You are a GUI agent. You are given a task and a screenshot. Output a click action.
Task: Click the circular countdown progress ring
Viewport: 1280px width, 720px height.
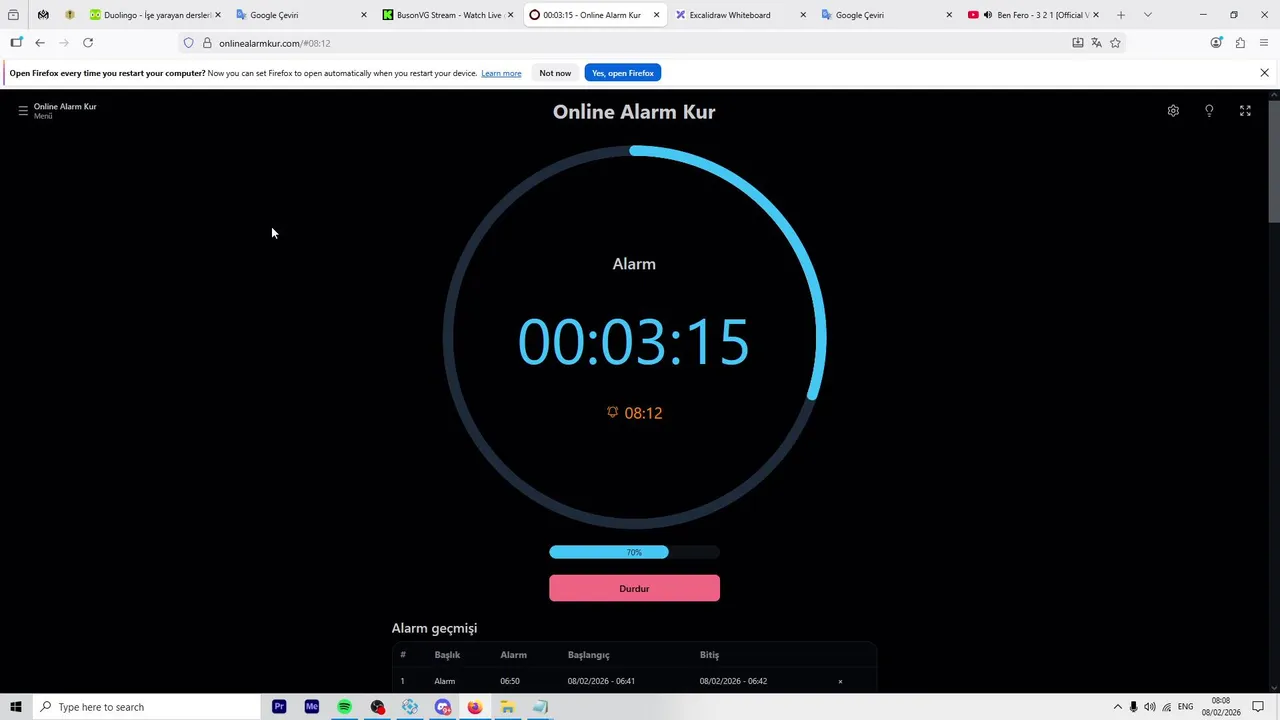634,337
